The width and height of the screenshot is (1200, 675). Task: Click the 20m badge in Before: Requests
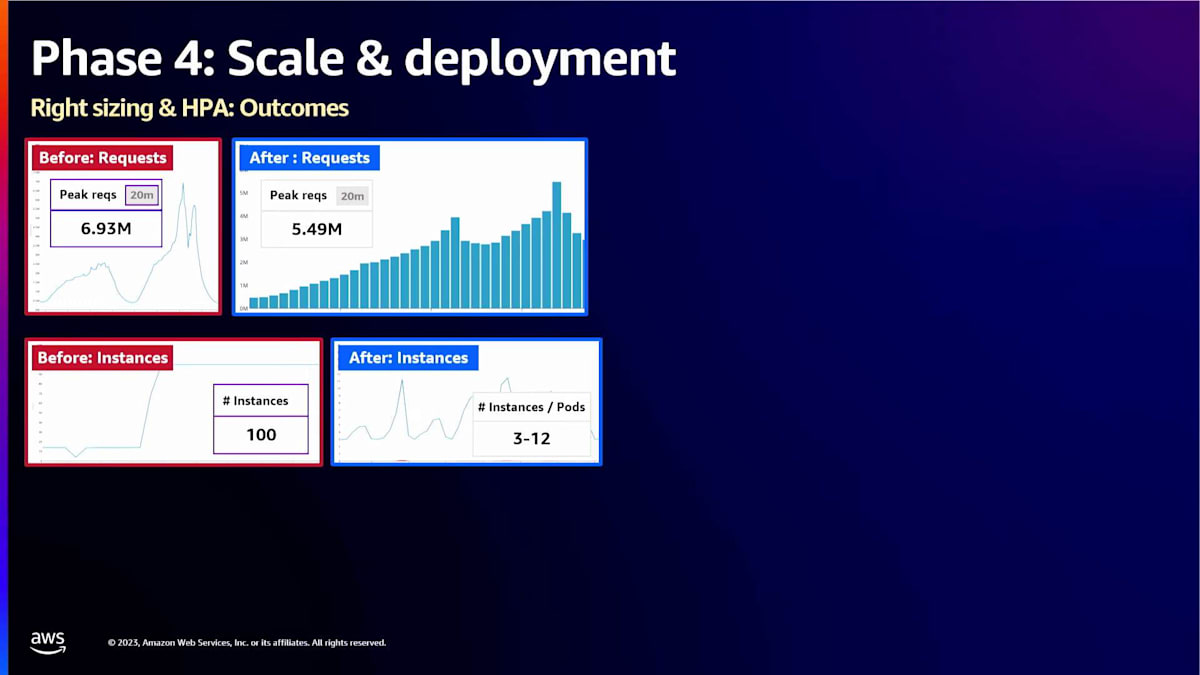[x=142, y=195]
